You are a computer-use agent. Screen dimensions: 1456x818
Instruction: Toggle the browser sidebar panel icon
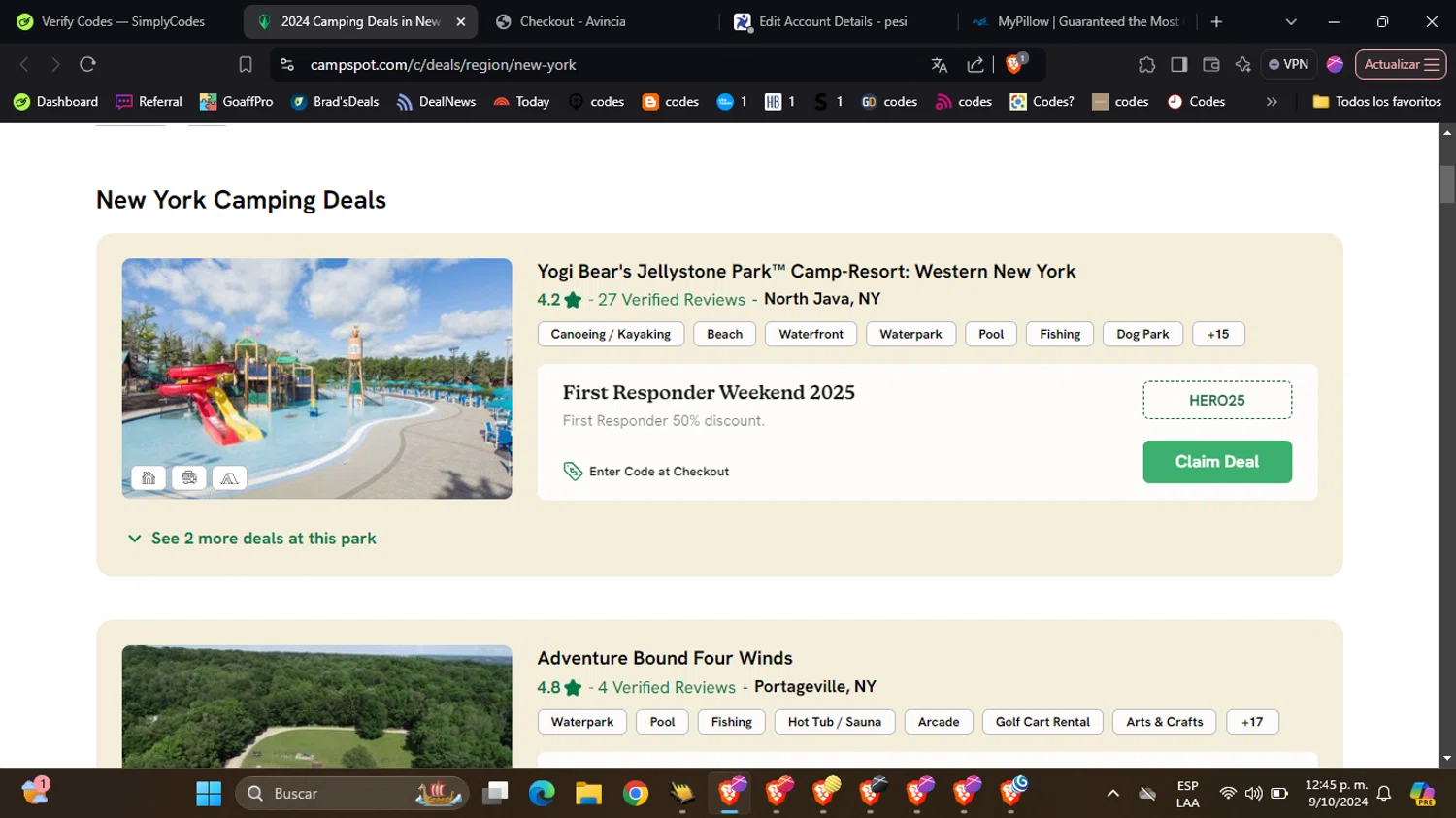point(1178,64)
